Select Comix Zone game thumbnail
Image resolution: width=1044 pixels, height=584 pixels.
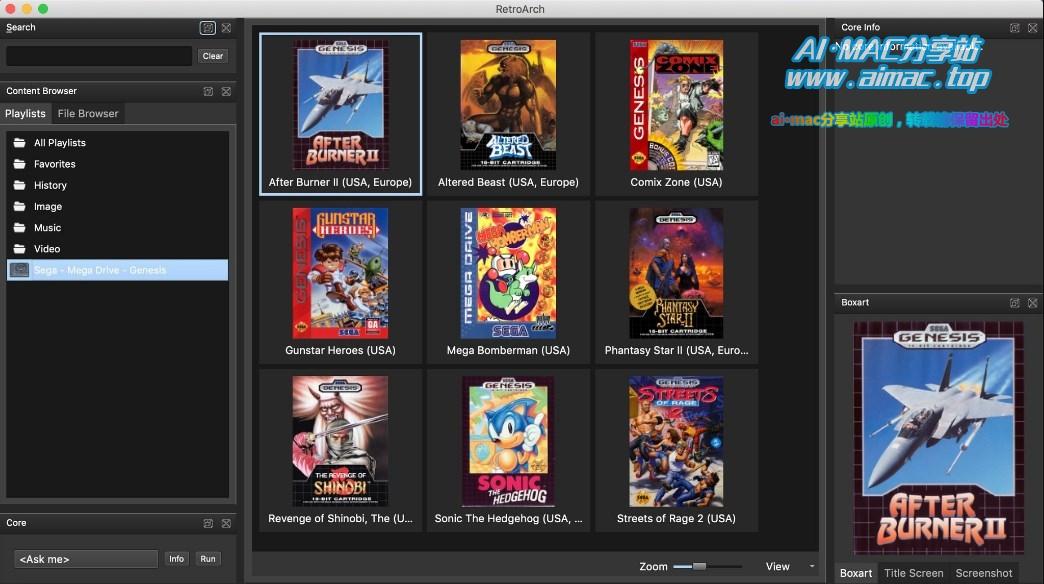[x=676, y=114]
